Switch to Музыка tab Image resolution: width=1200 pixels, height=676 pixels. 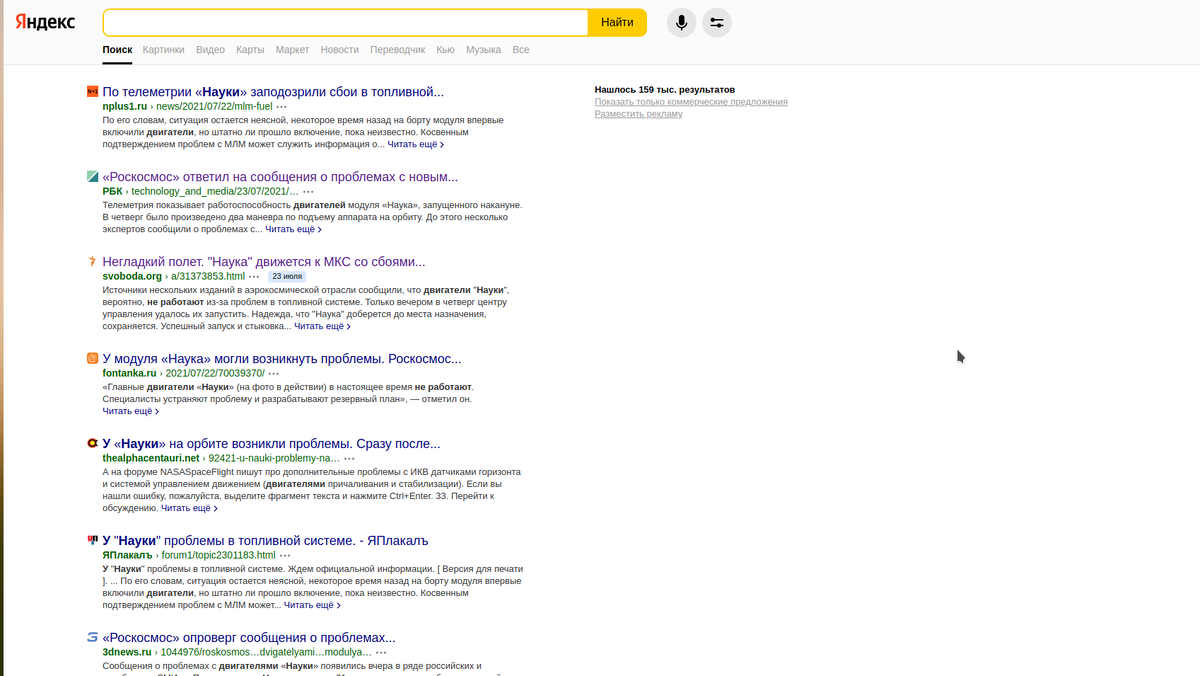click(483, 50)
